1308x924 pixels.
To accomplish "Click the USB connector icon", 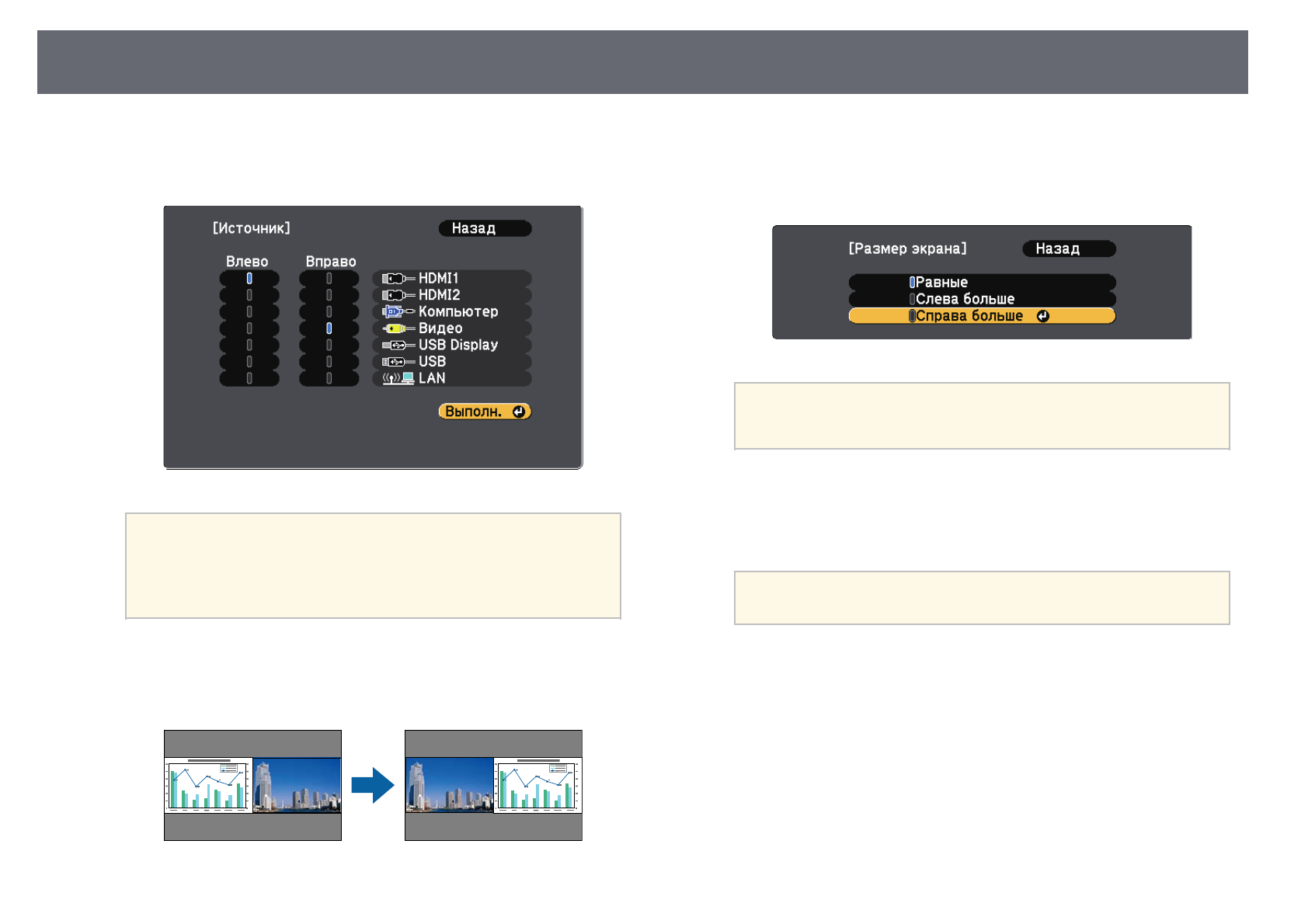I will click(397, 362).
